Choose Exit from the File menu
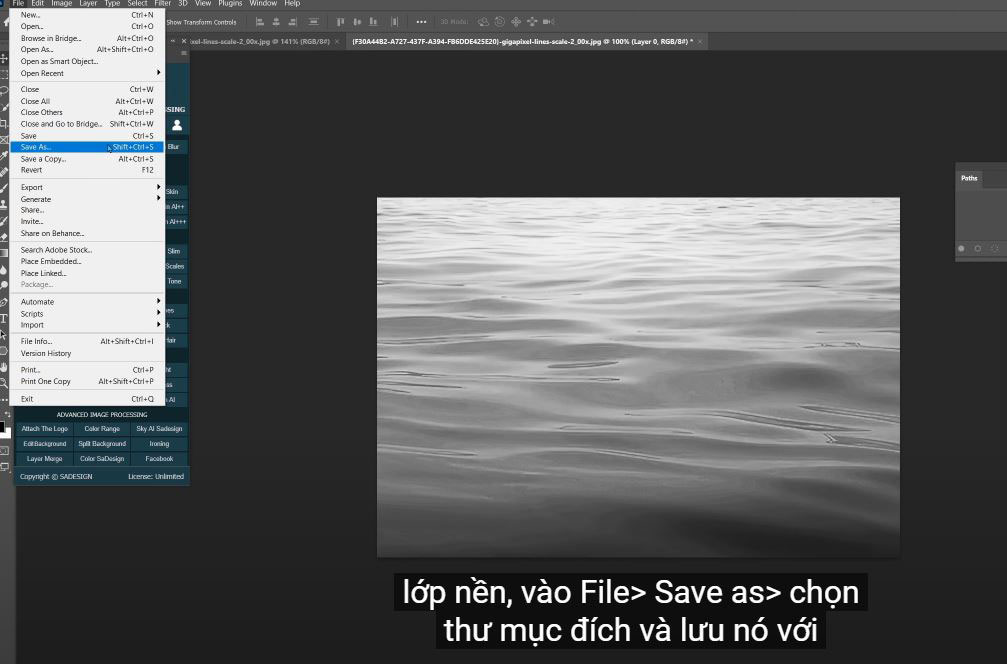The image size is (1007, 664). pyautogui.click(x=88, y=399)
